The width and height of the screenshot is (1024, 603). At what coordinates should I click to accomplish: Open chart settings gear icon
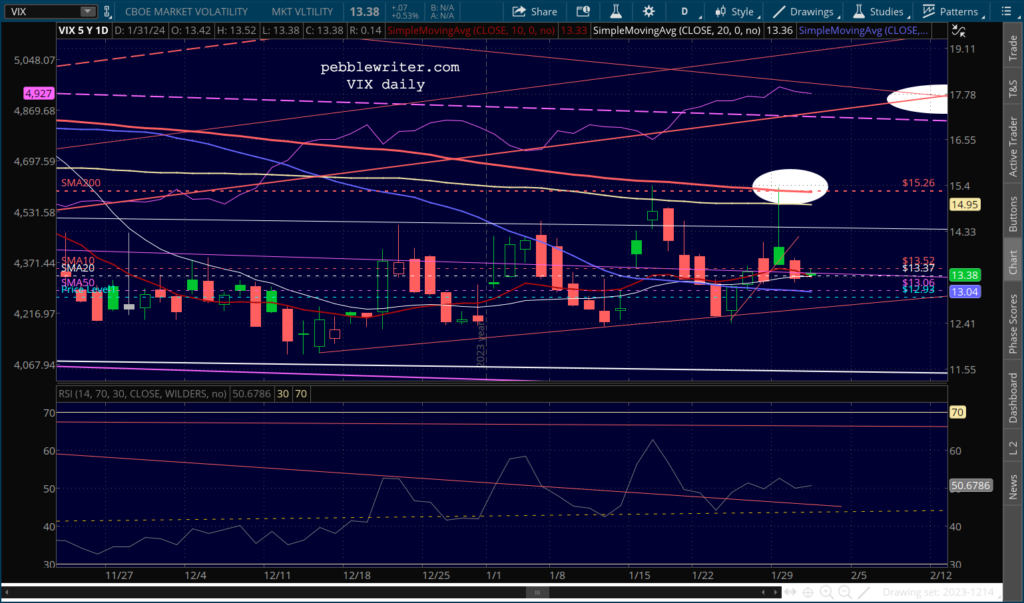coord(650,11)
